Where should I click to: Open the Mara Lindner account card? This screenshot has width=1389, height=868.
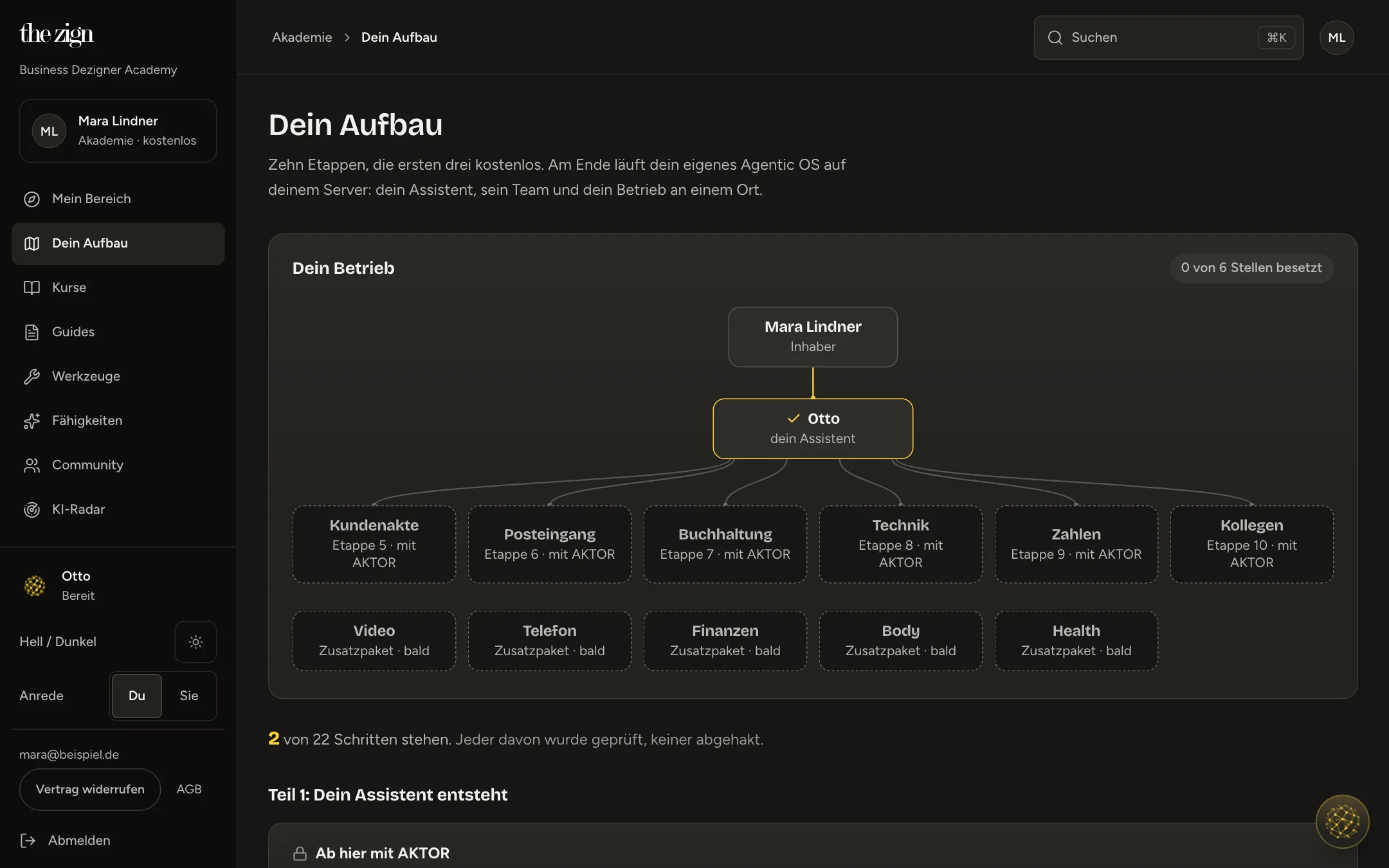coord(118,131)
